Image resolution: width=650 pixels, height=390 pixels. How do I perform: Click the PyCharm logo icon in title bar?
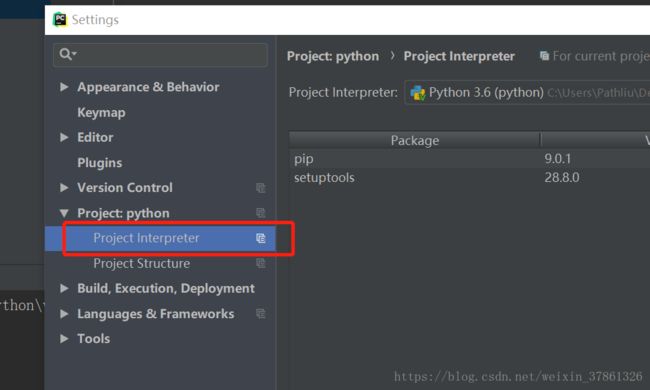tap(60, 19)
